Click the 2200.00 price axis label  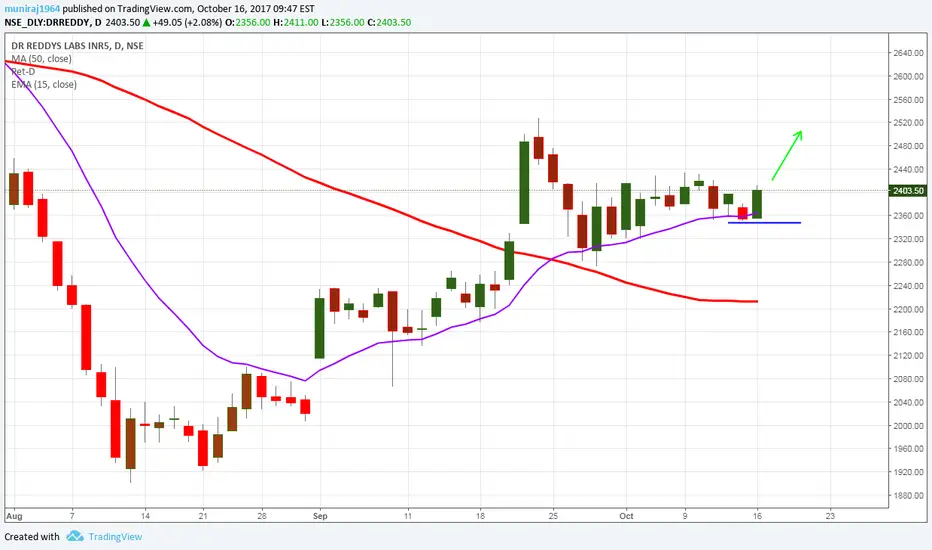click(909, 309)
